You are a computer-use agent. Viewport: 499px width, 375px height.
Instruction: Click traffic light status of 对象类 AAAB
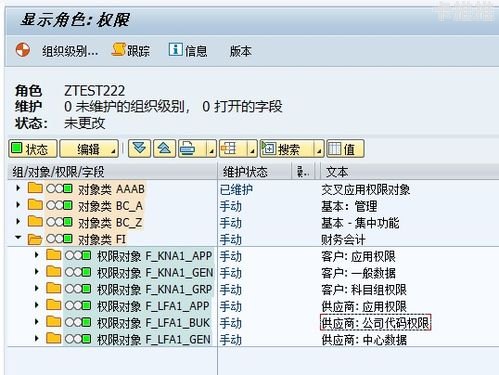point(59,189)
